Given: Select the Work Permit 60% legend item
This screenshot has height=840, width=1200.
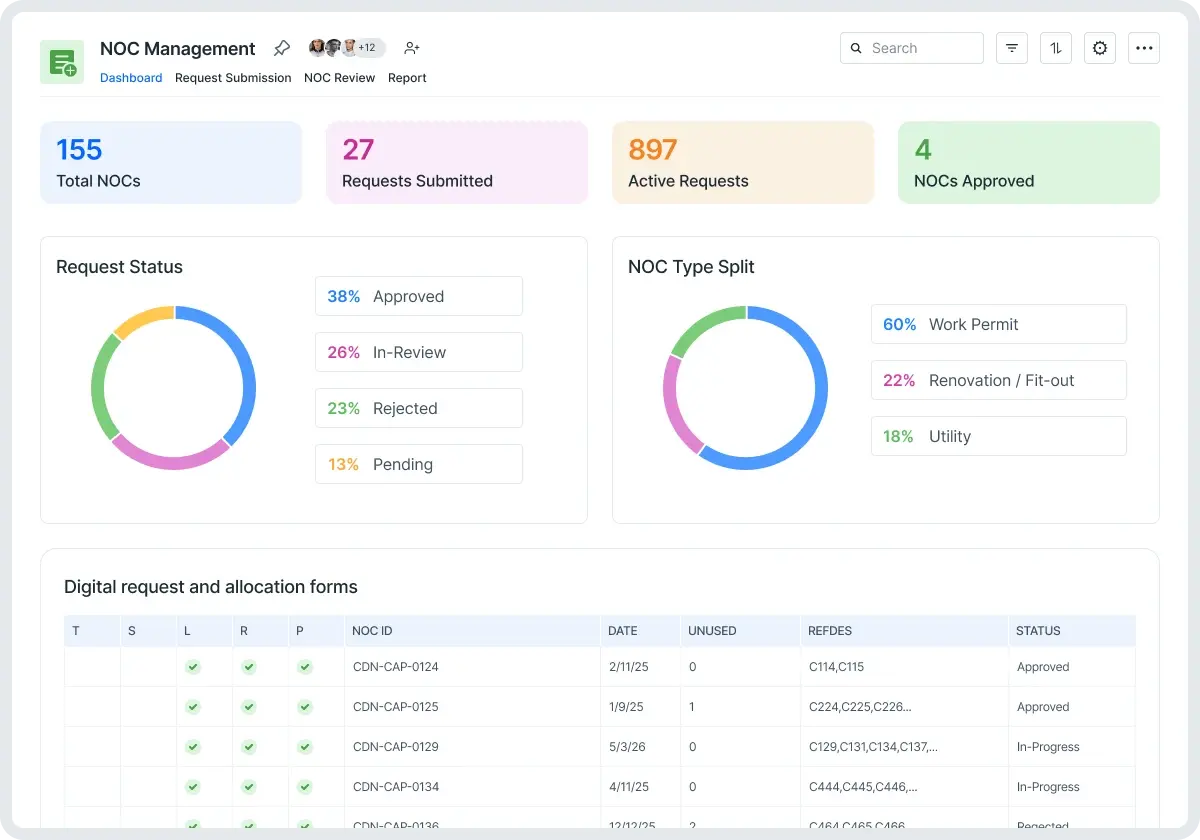Looking at the screenshot, I should (x=998, y=324).
